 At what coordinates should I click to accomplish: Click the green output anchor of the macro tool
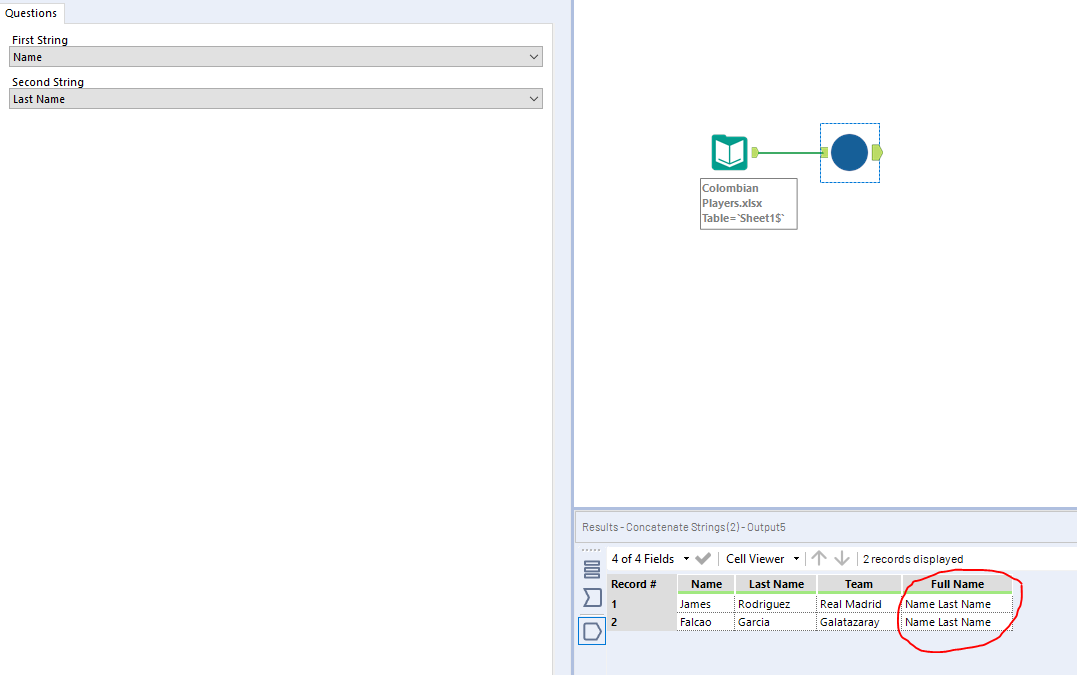point(876,152)
